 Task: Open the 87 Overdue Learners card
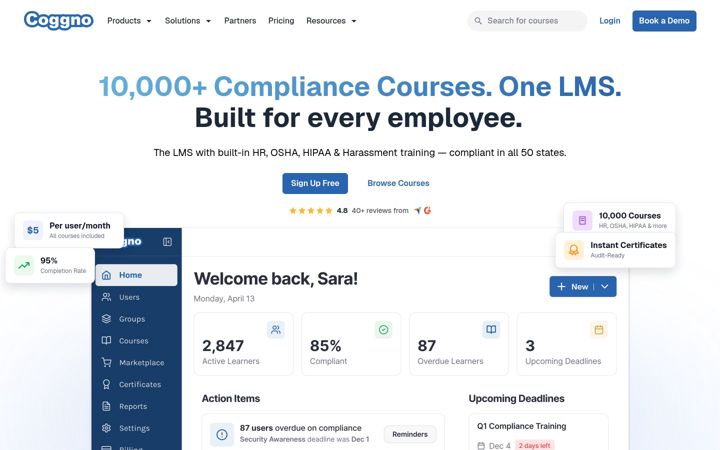tap(459, 344)
